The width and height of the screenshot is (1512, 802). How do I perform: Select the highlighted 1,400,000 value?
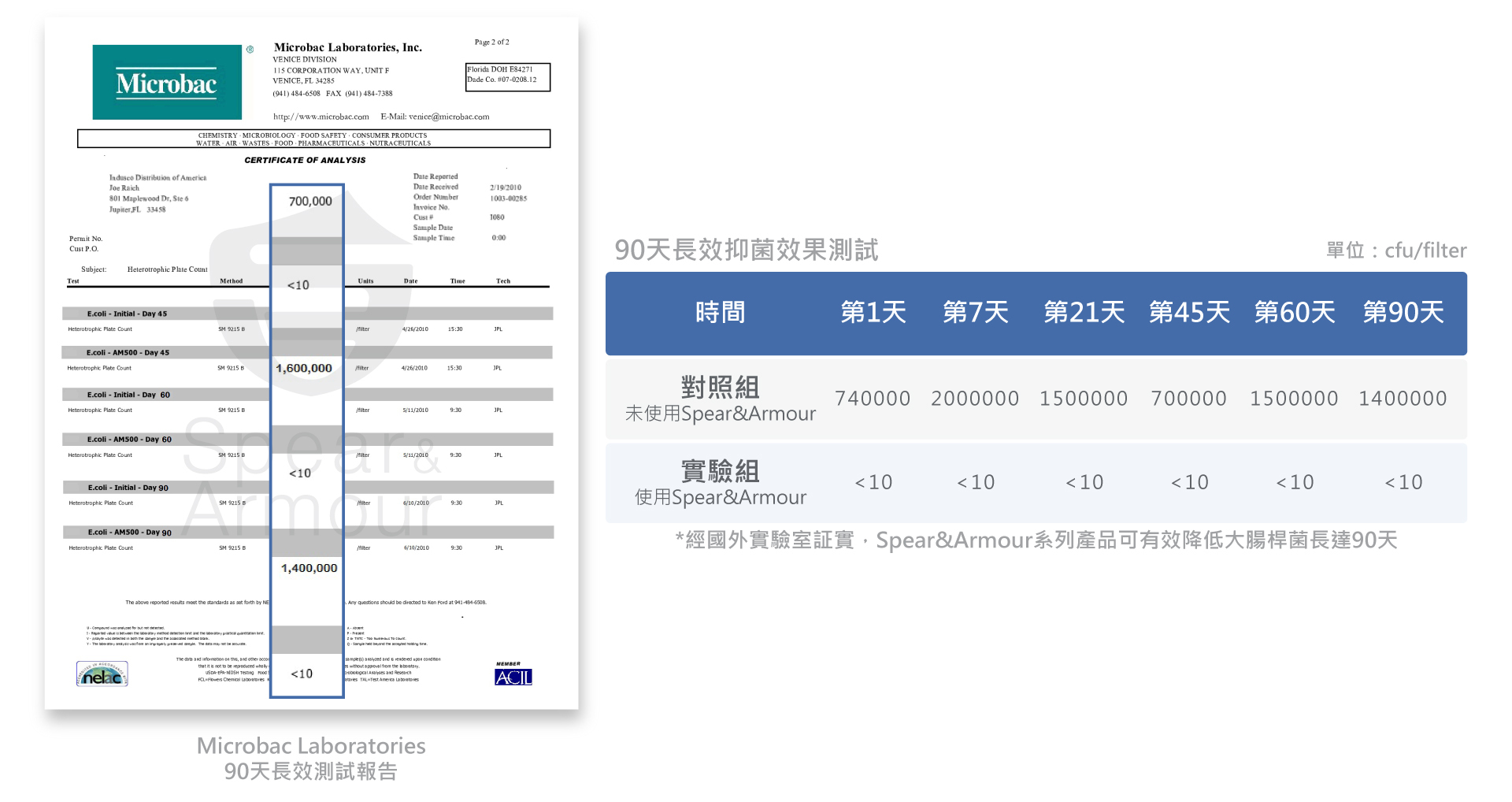[309, 568]
